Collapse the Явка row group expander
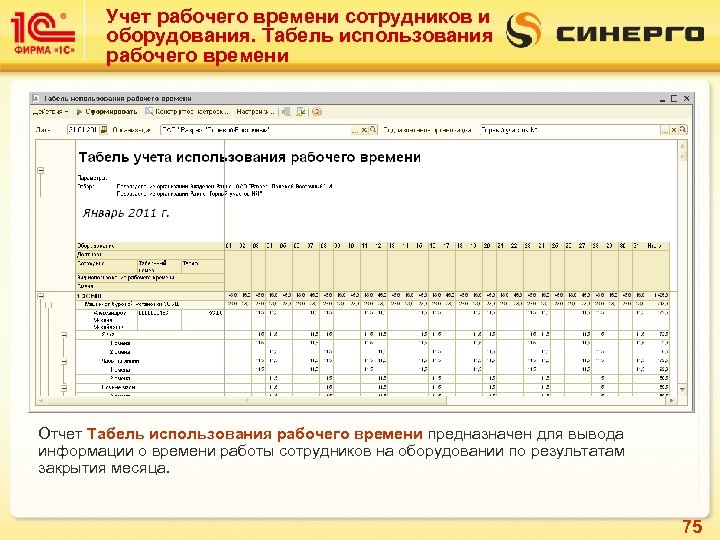 coord(64,335)
